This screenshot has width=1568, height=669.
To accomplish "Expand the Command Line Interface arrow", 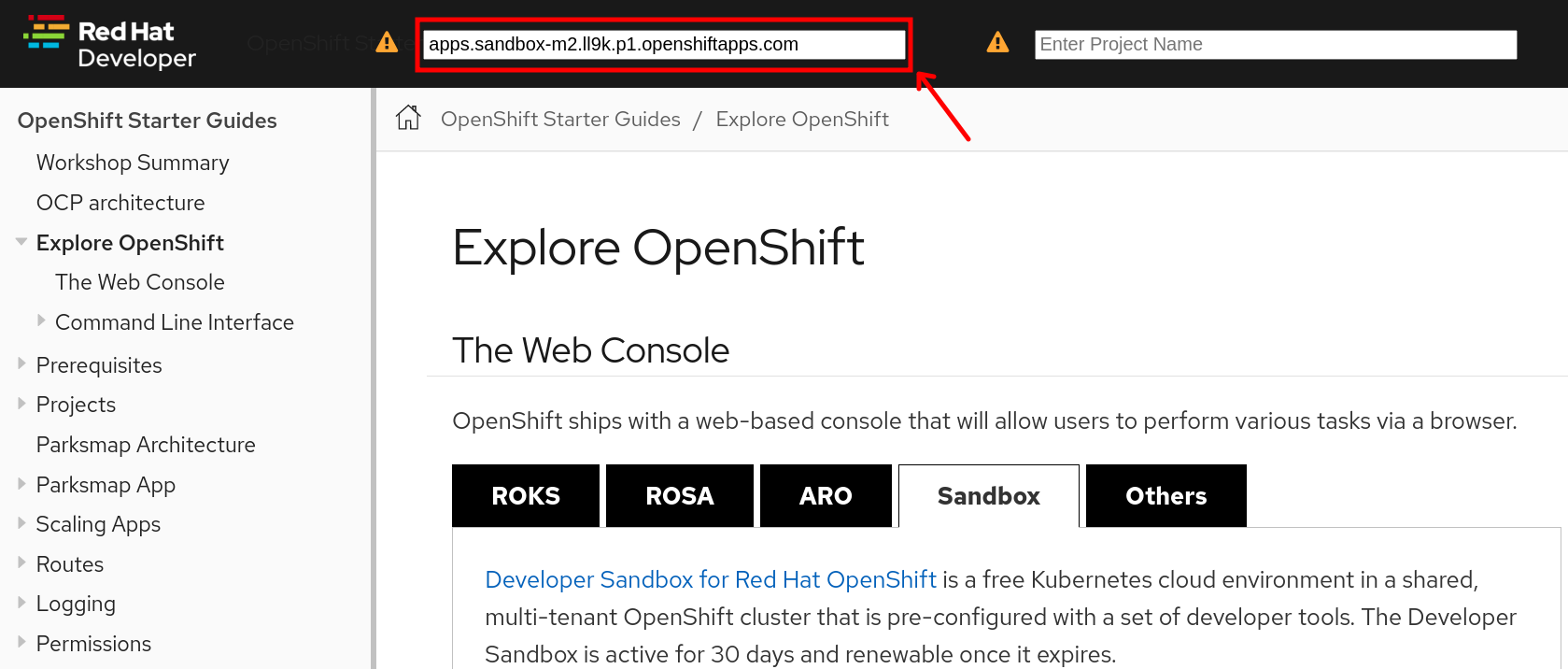I will point(41,320).
